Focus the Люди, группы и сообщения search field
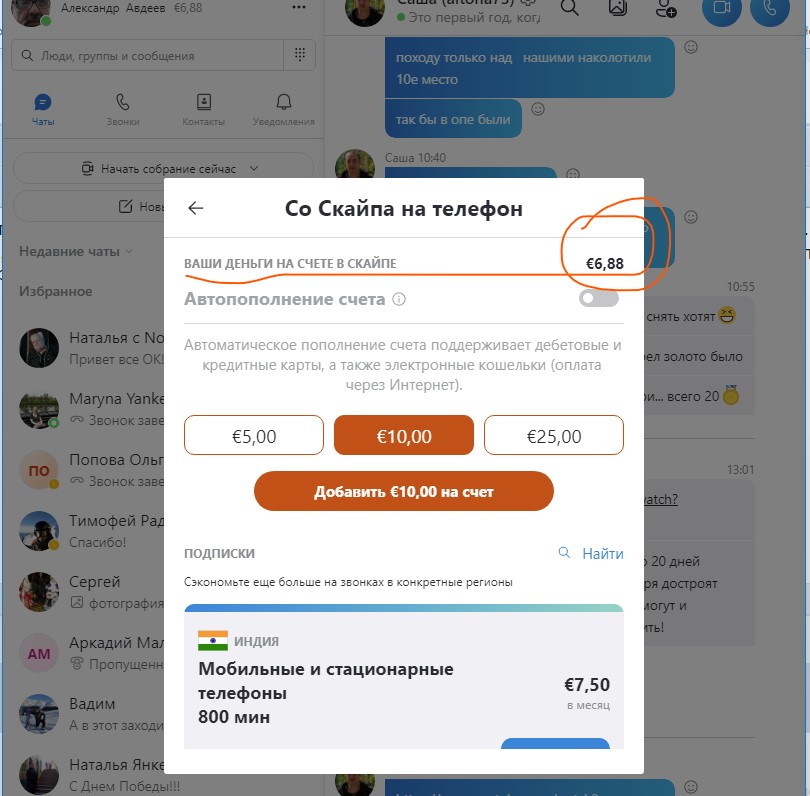Image resolution: width=810 pixels, height=796 pixels. click(147, 55)
